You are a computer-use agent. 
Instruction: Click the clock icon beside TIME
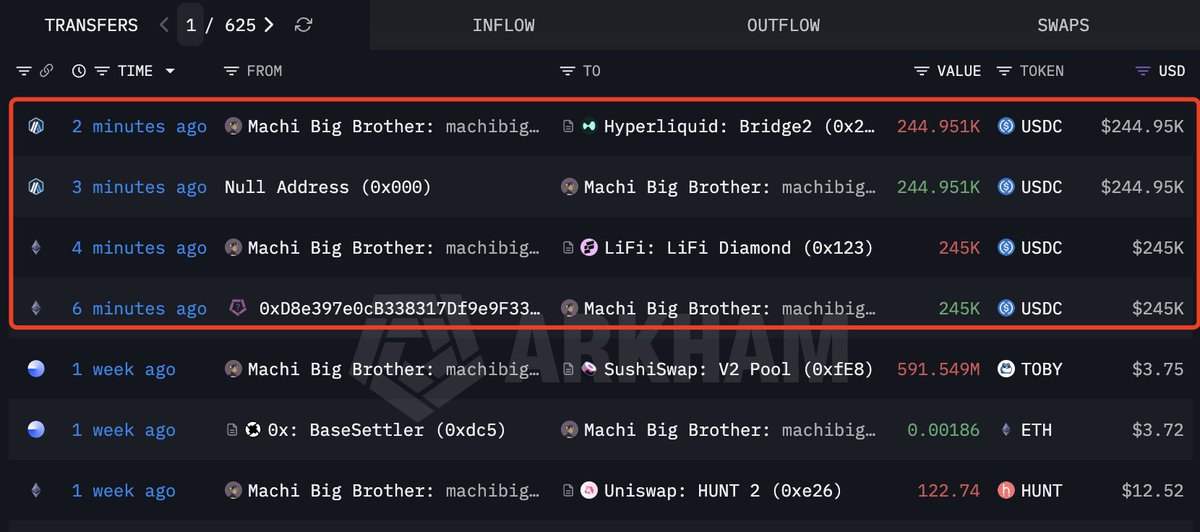(x=79, y=71)
